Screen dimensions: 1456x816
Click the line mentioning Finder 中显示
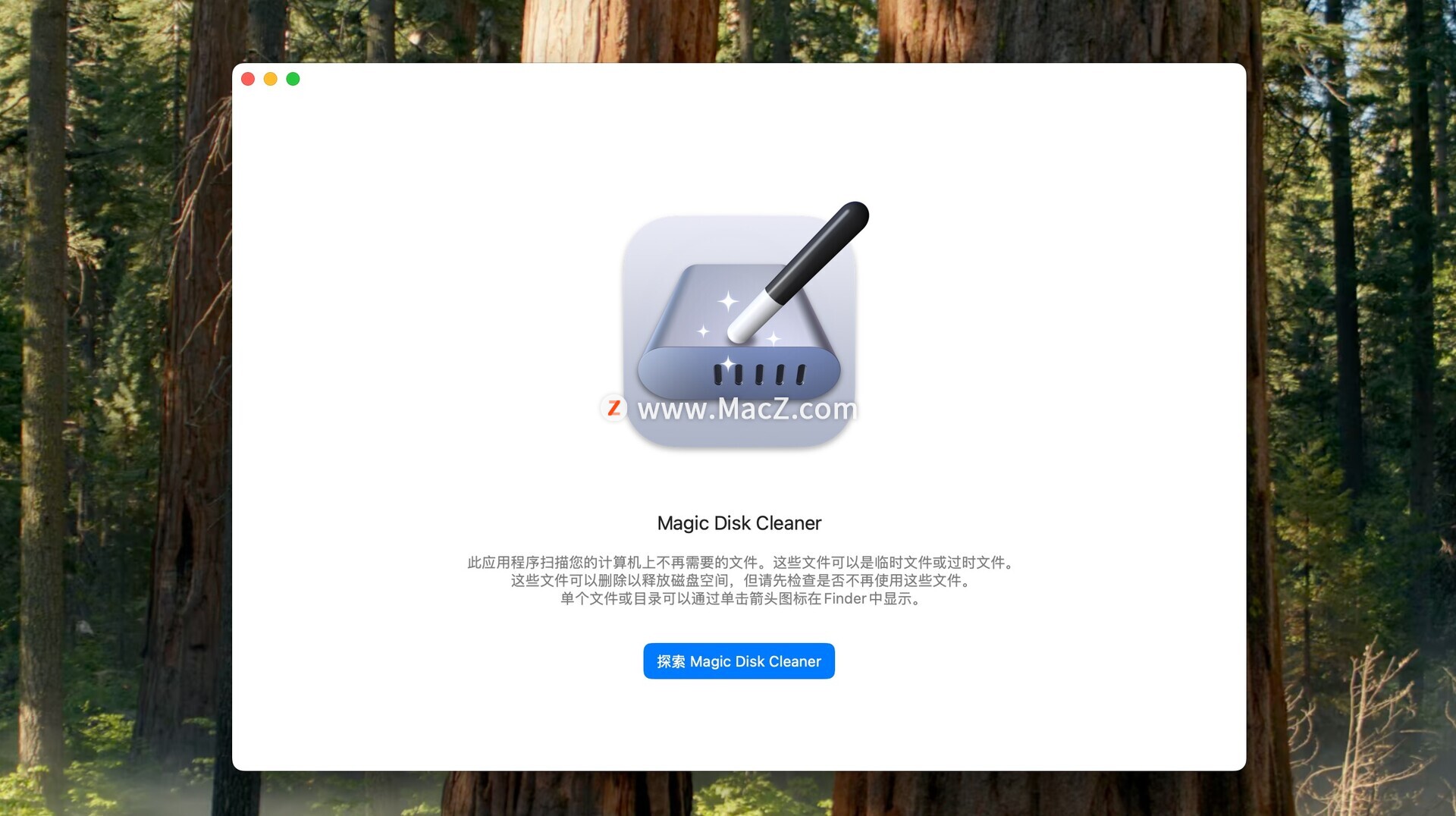coord(739,599)
